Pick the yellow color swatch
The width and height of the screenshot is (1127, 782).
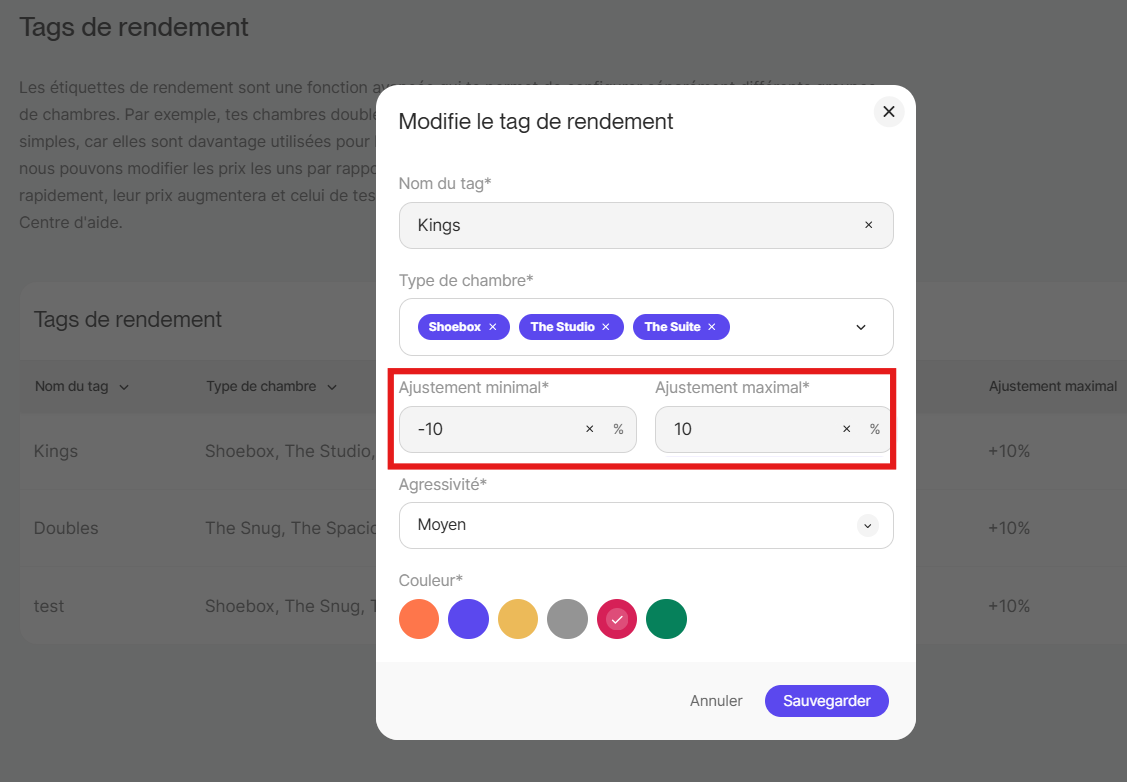(x=518, y=619)
